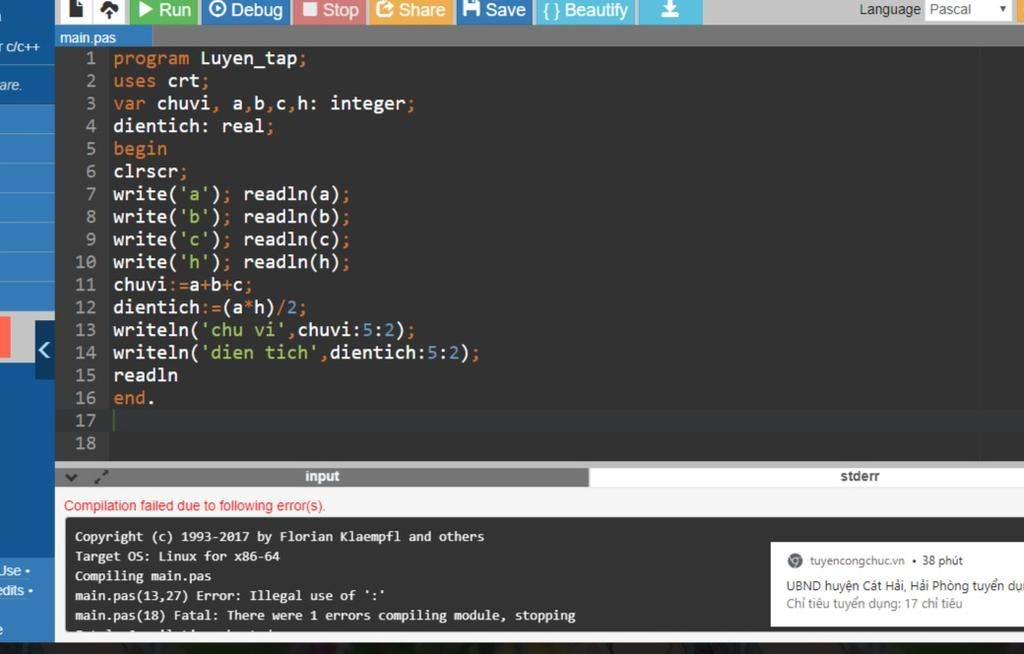Image resolution: width=1024 pixels, height=654 pixels.
Task: Save the project
Action: click(x=494, y=10)
